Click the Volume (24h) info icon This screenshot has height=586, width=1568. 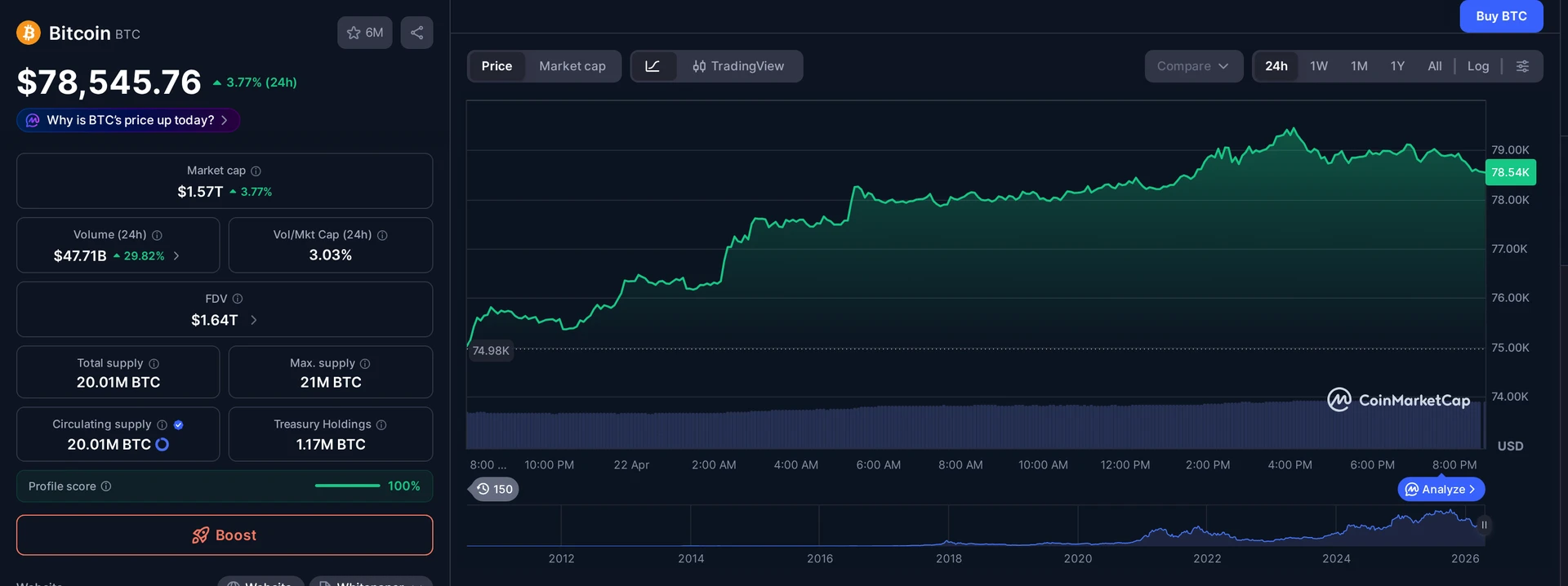157,235
